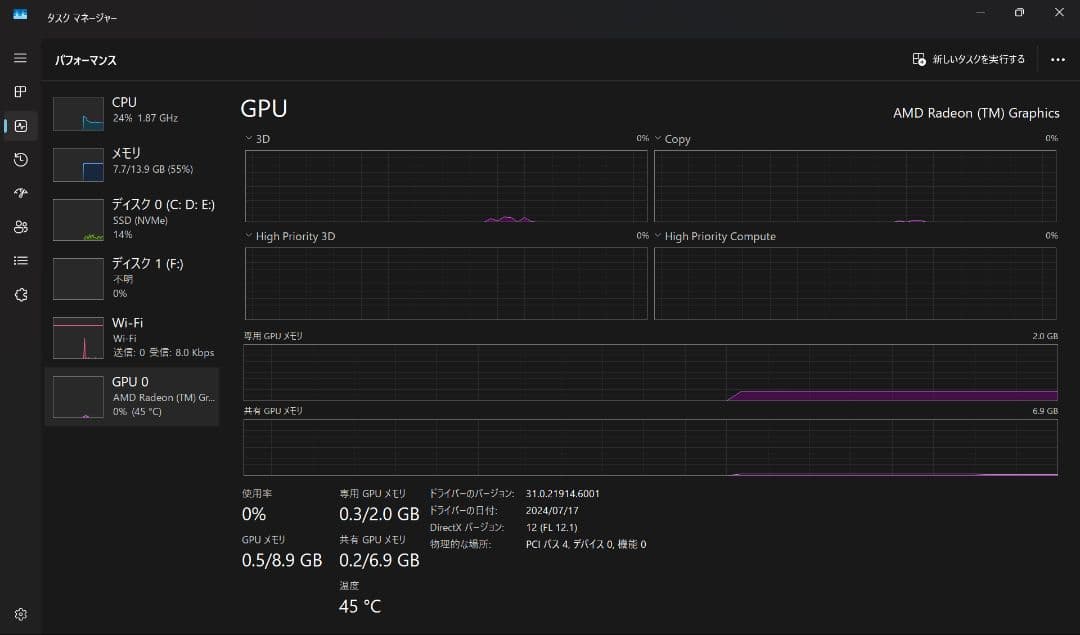
Task: Open the High Priority Compute dropdown
Action: click(658, 236)
